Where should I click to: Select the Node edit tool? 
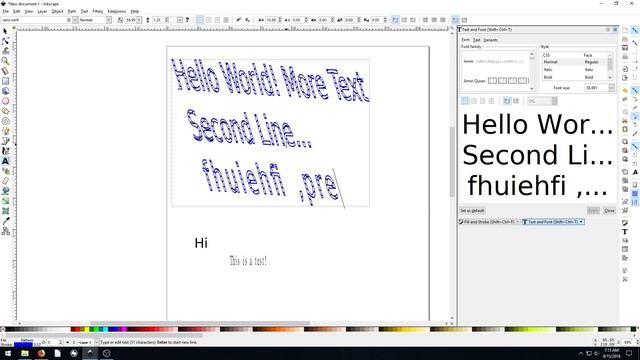tap(5, 41)
